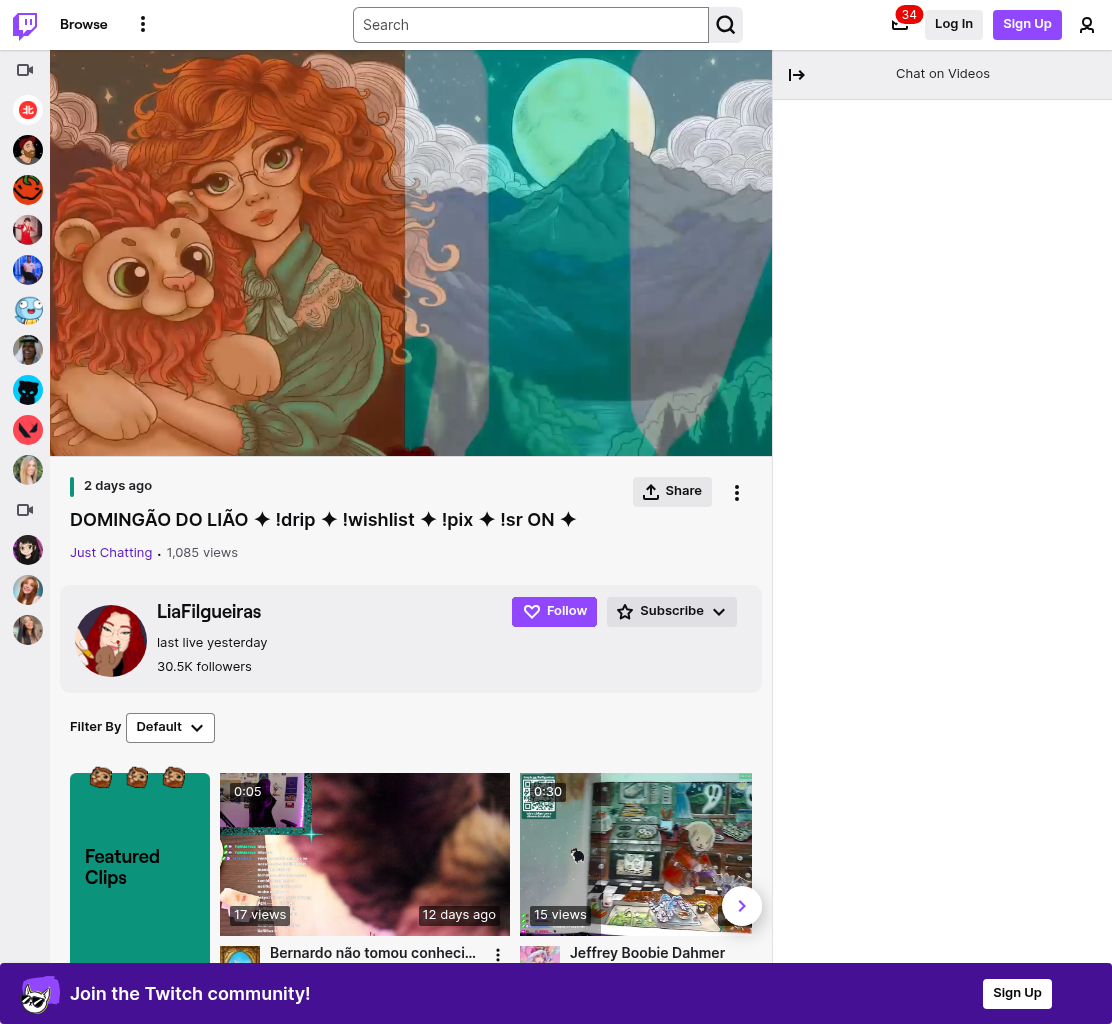Share this video
The image size is (1112, 1024).
coord(672,491)
